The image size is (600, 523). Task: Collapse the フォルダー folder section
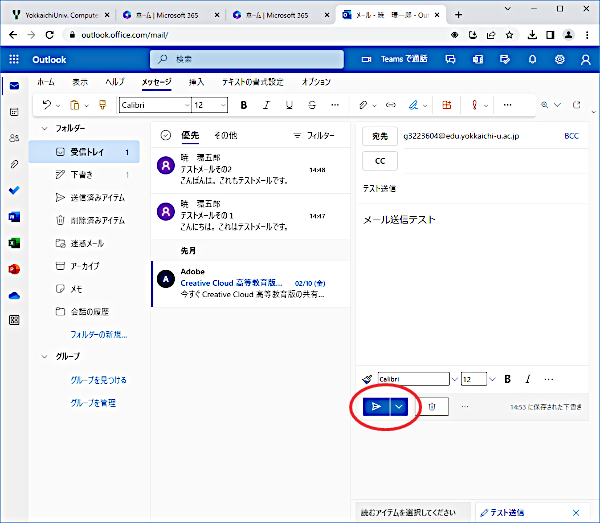point(44,129)
